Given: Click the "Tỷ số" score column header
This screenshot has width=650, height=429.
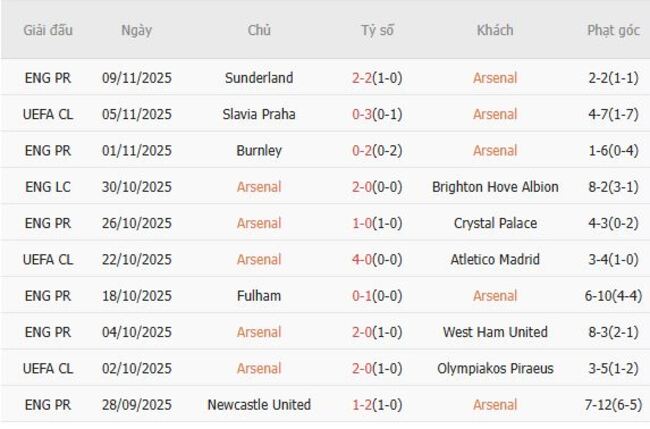Looking at the screenshot, I should pyautogui.click(x=378, y=30).
